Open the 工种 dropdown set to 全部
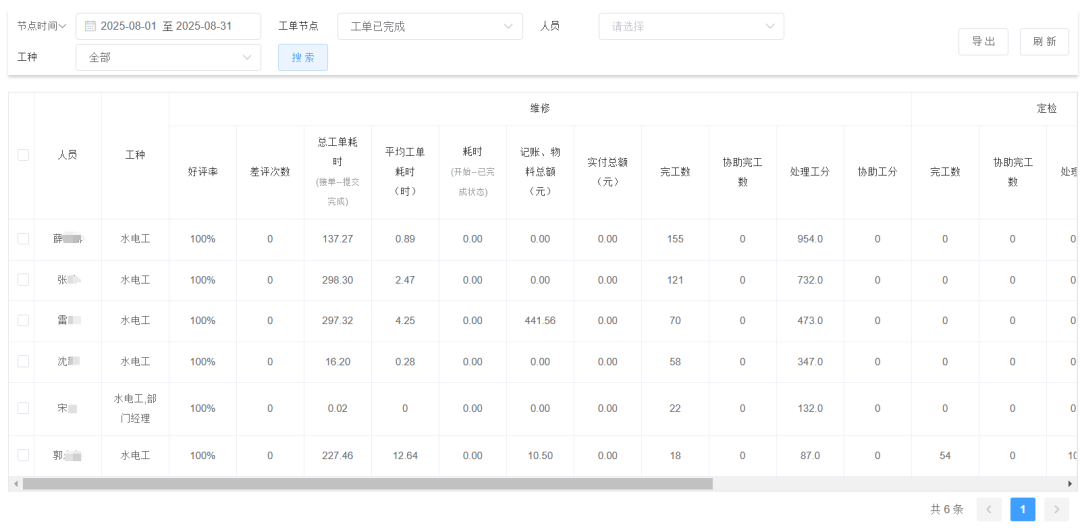This screenshot has height=528, width=1080. [x=168, y=58]
